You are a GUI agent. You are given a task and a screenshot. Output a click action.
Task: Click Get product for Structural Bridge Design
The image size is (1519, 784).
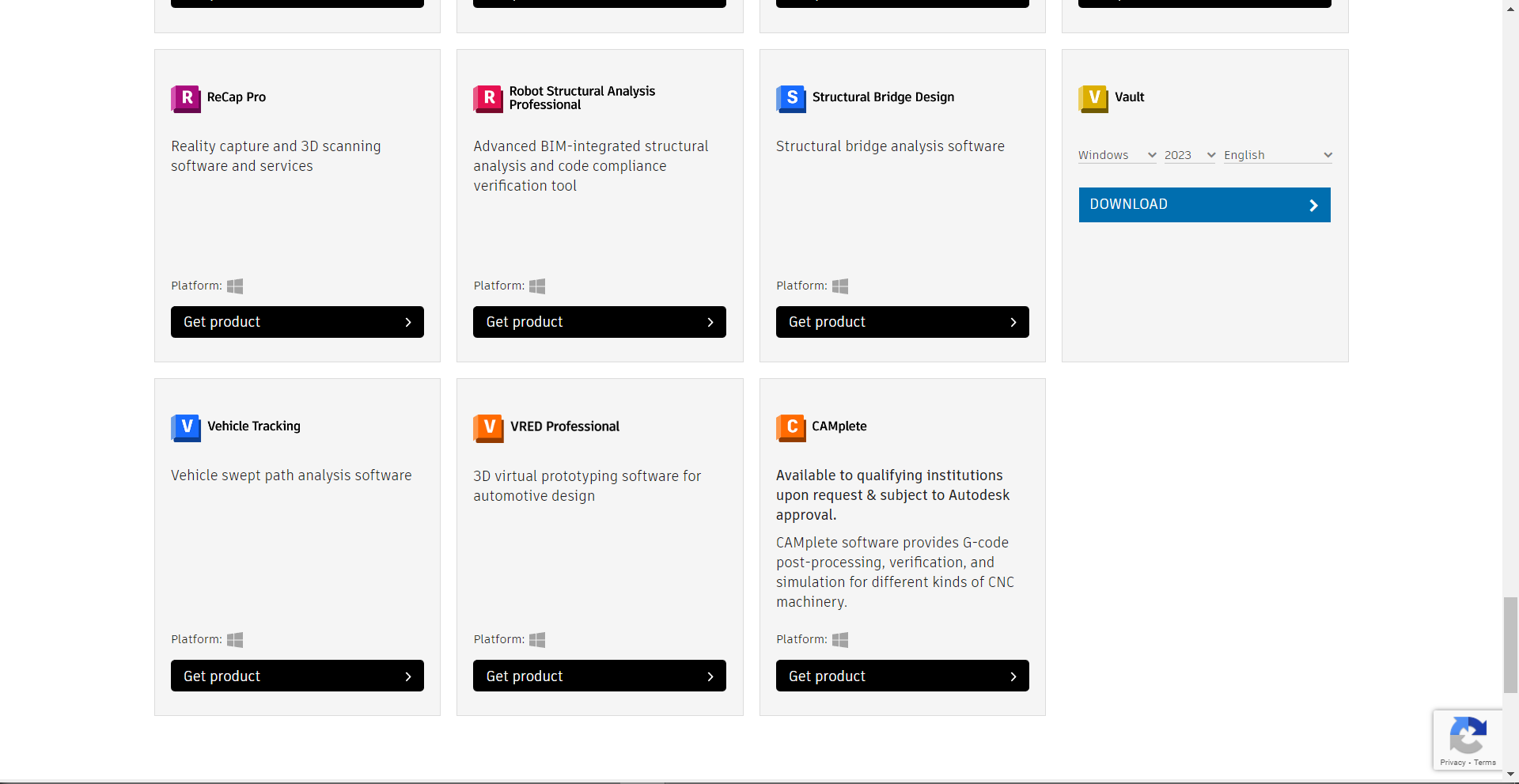click(x=902, y=321)
